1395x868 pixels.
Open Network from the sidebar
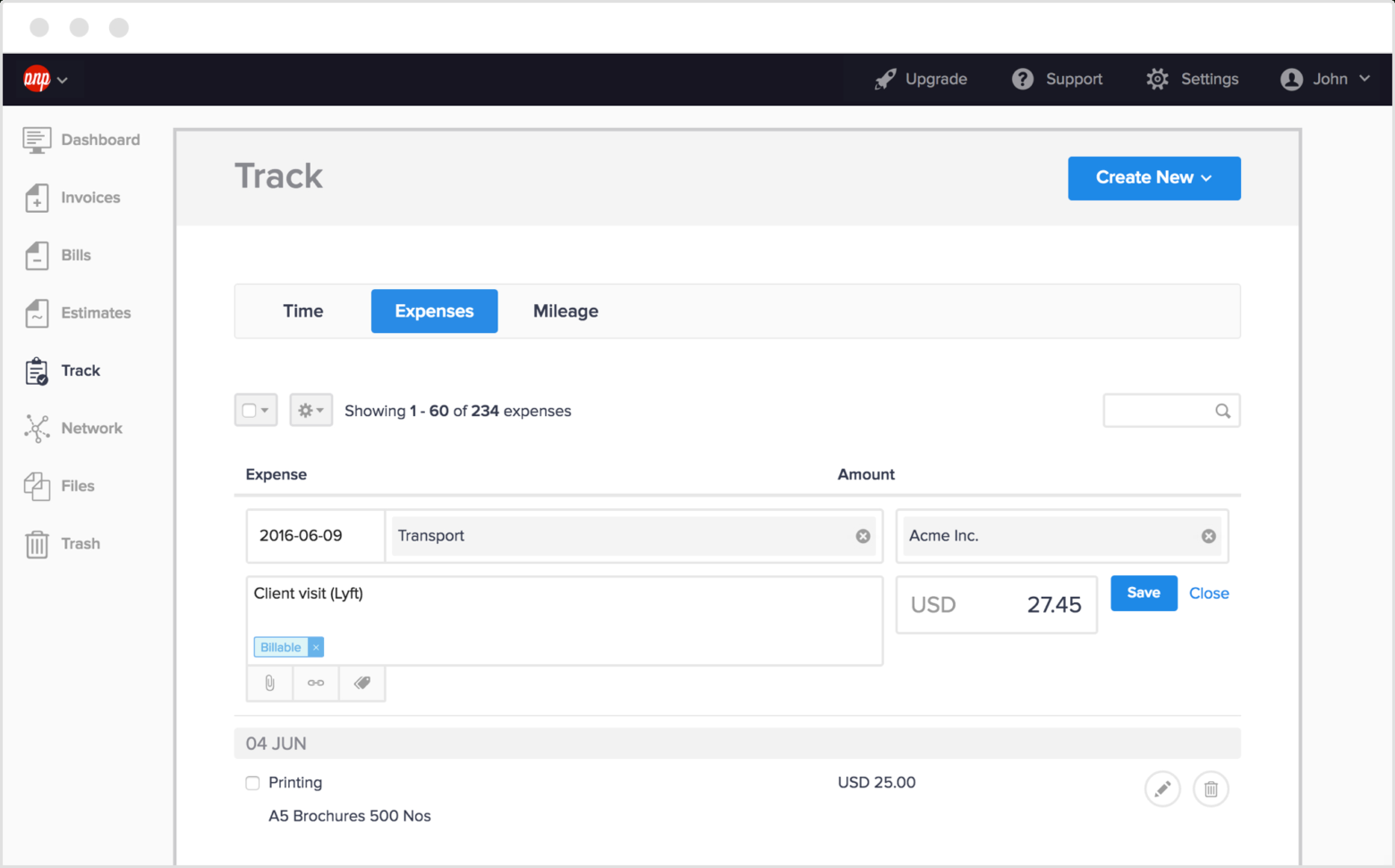click(91, 428)
